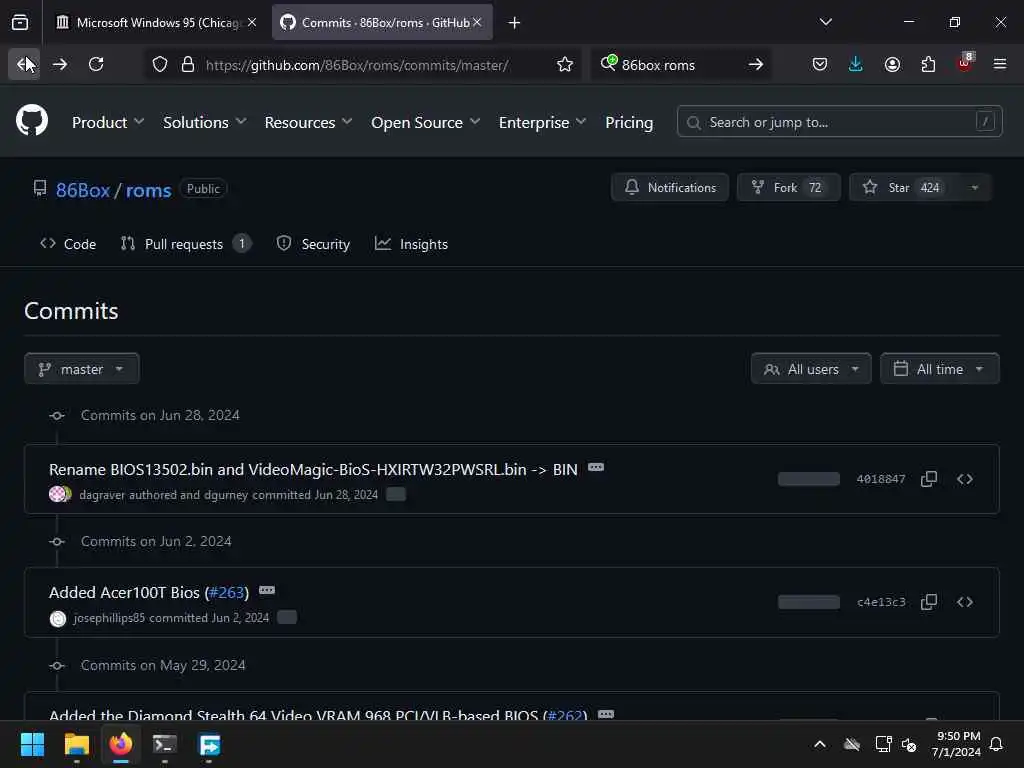The width and height of the screenshot is (1024, 768).
Task: Browse repository at commit 4018847
Action: click(x=965, y=479)
